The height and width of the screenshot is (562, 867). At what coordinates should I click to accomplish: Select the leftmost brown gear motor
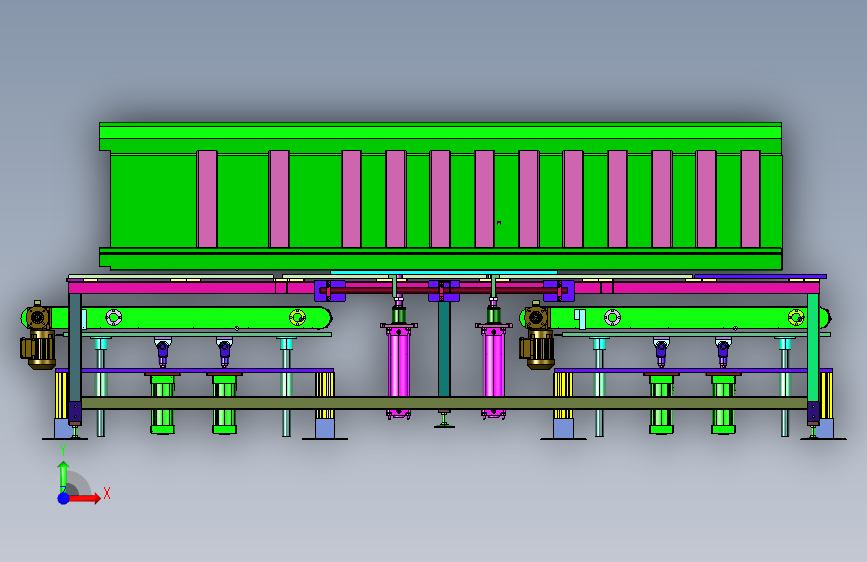pos(38,336)
